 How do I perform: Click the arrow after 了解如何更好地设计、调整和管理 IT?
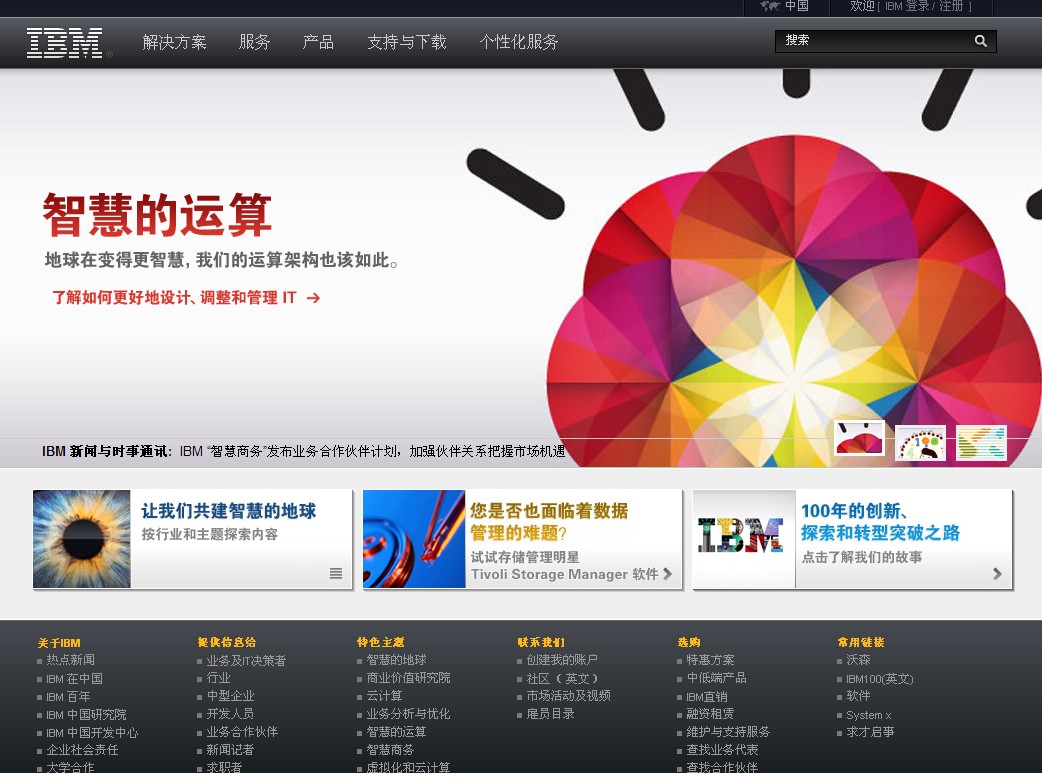point(313,297)
